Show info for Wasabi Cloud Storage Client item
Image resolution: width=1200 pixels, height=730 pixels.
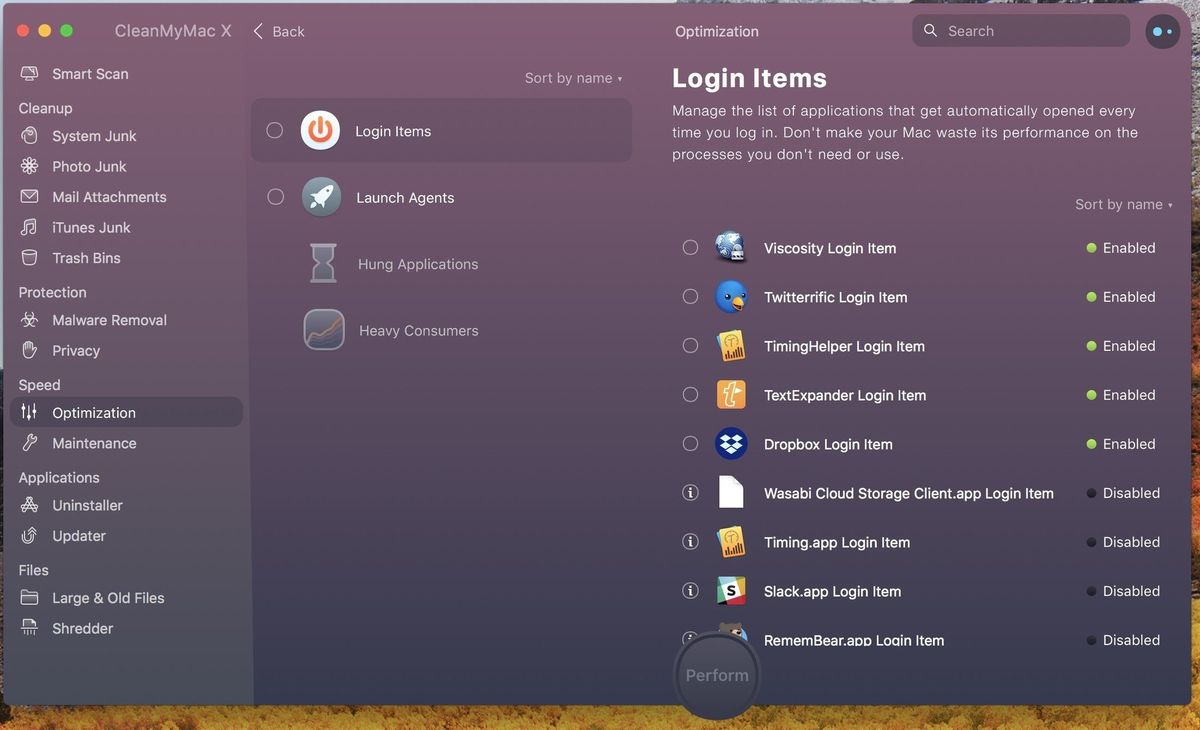690,492
